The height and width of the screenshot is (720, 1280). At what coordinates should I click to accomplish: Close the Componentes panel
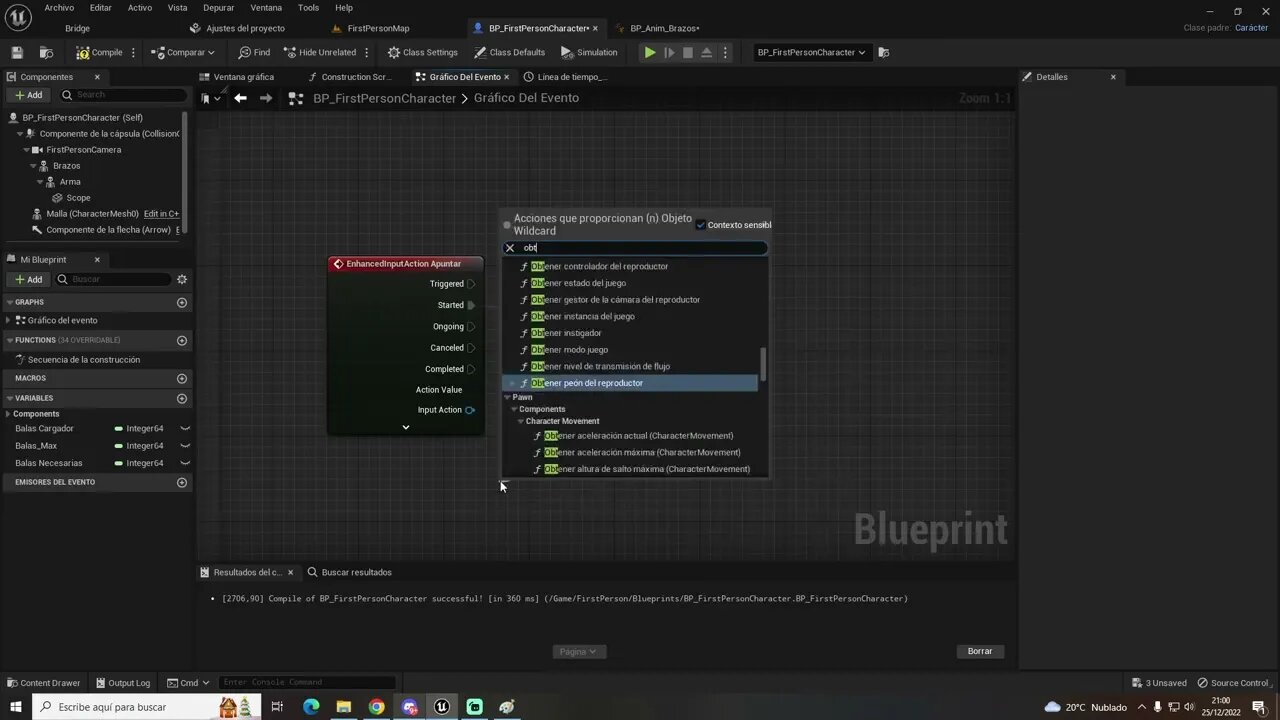pyautogui.click(x=97, y=77)
